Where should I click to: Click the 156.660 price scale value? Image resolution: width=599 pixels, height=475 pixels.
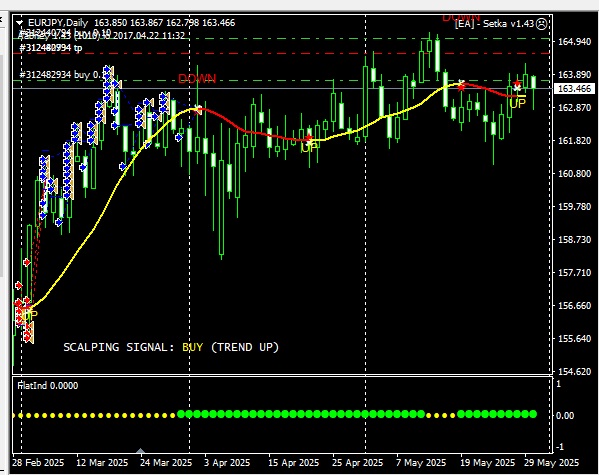pos(574,306)
